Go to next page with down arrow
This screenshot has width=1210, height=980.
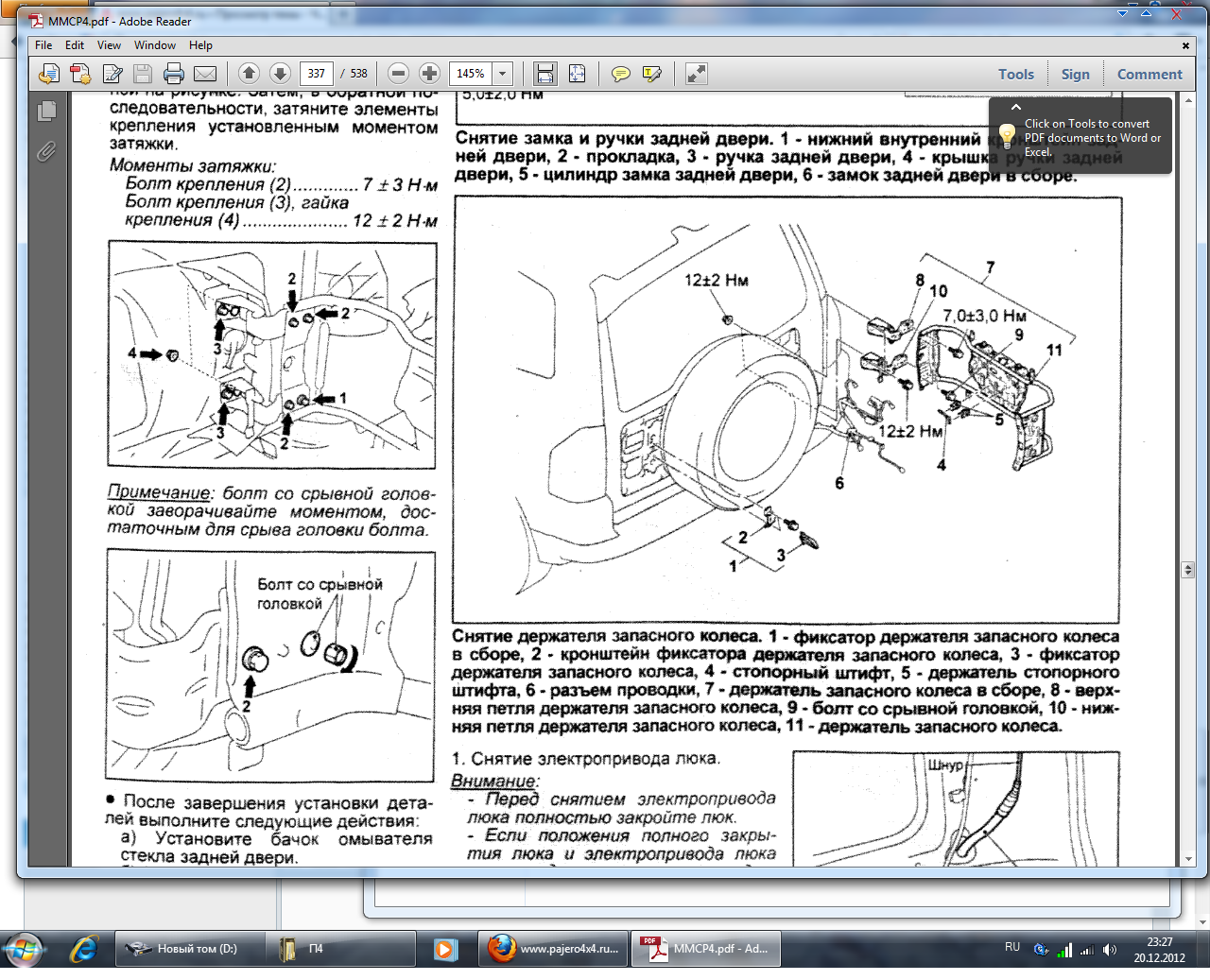pyautogui.click(x=280, y=74)
